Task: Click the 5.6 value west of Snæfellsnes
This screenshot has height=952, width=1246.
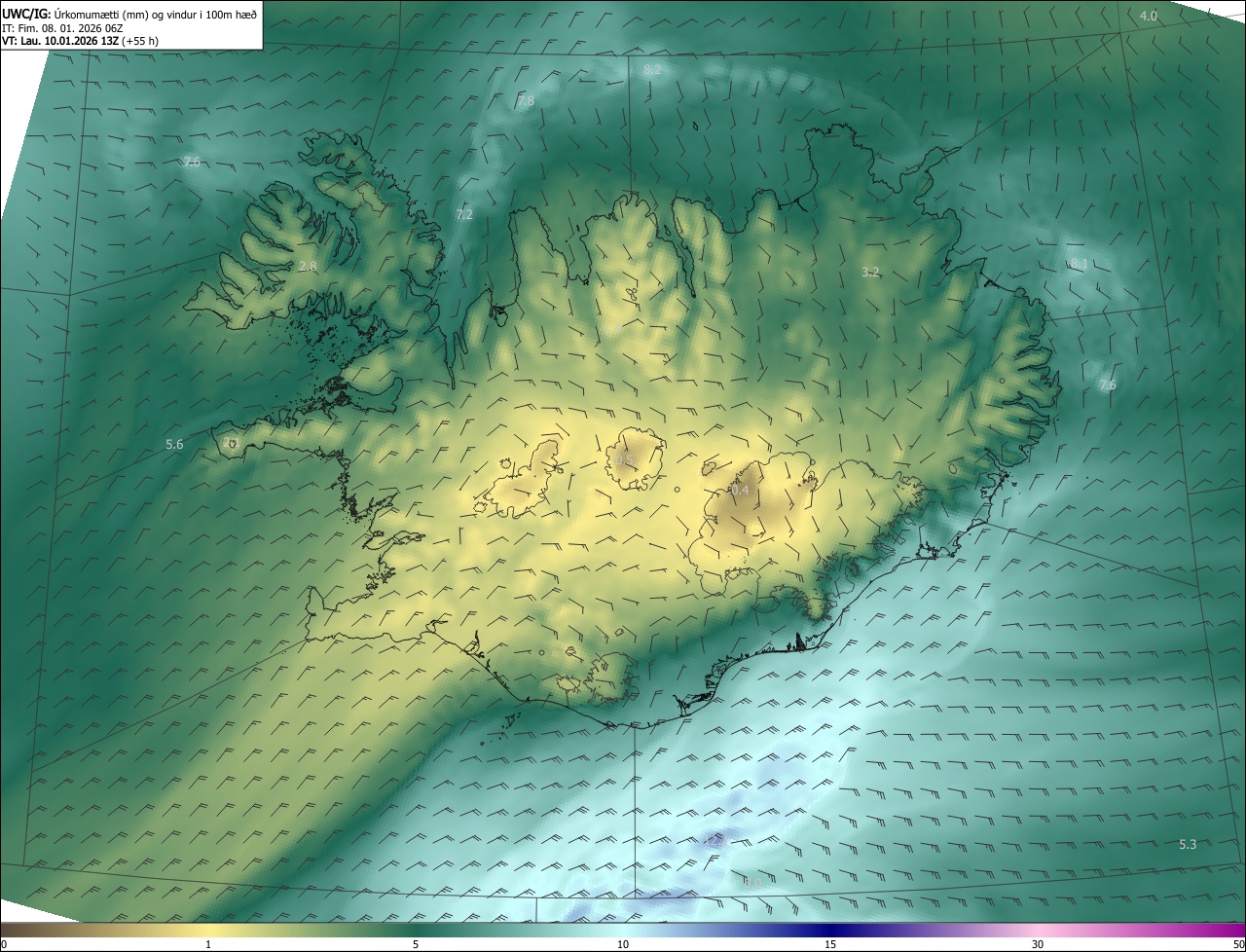Action: (174, 444)
